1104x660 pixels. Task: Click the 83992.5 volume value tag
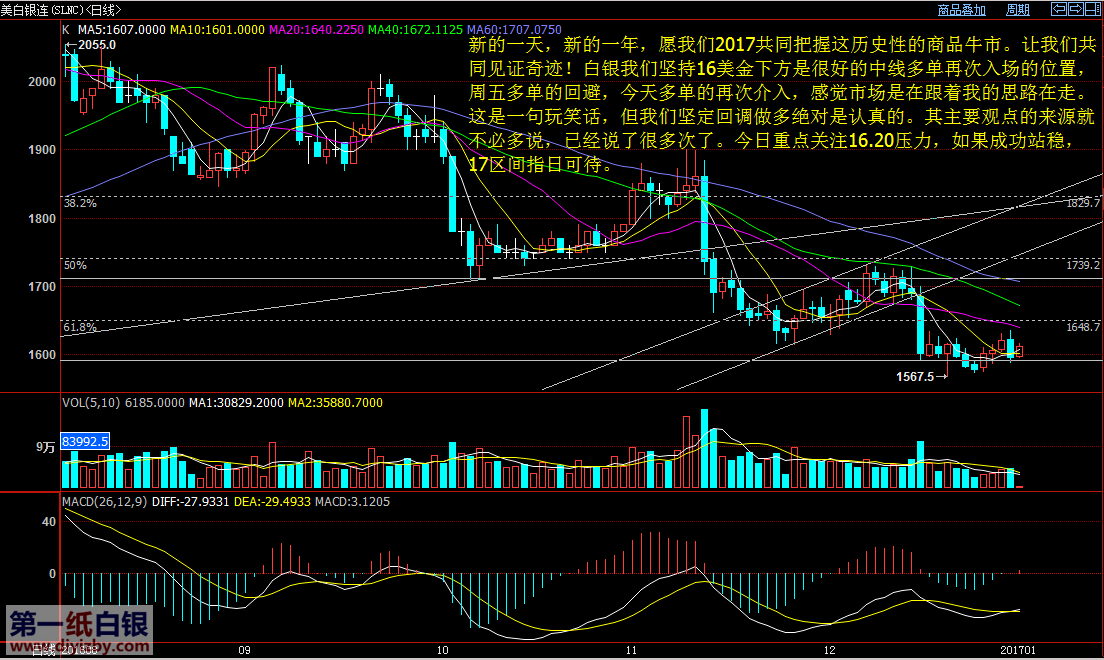coord(85,440)
